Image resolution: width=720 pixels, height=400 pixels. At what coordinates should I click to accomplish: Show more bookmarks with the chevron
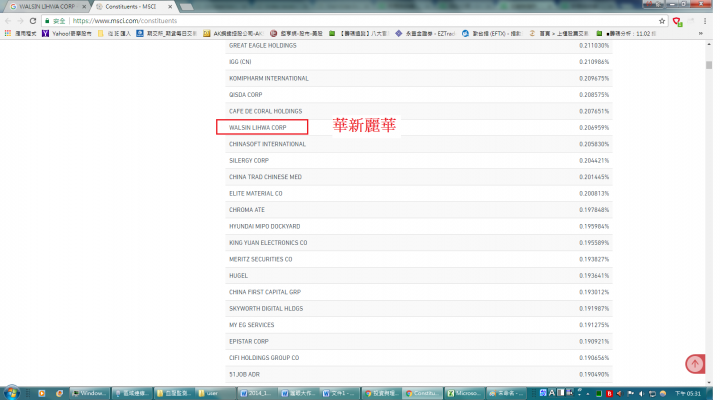pos(701,34)
